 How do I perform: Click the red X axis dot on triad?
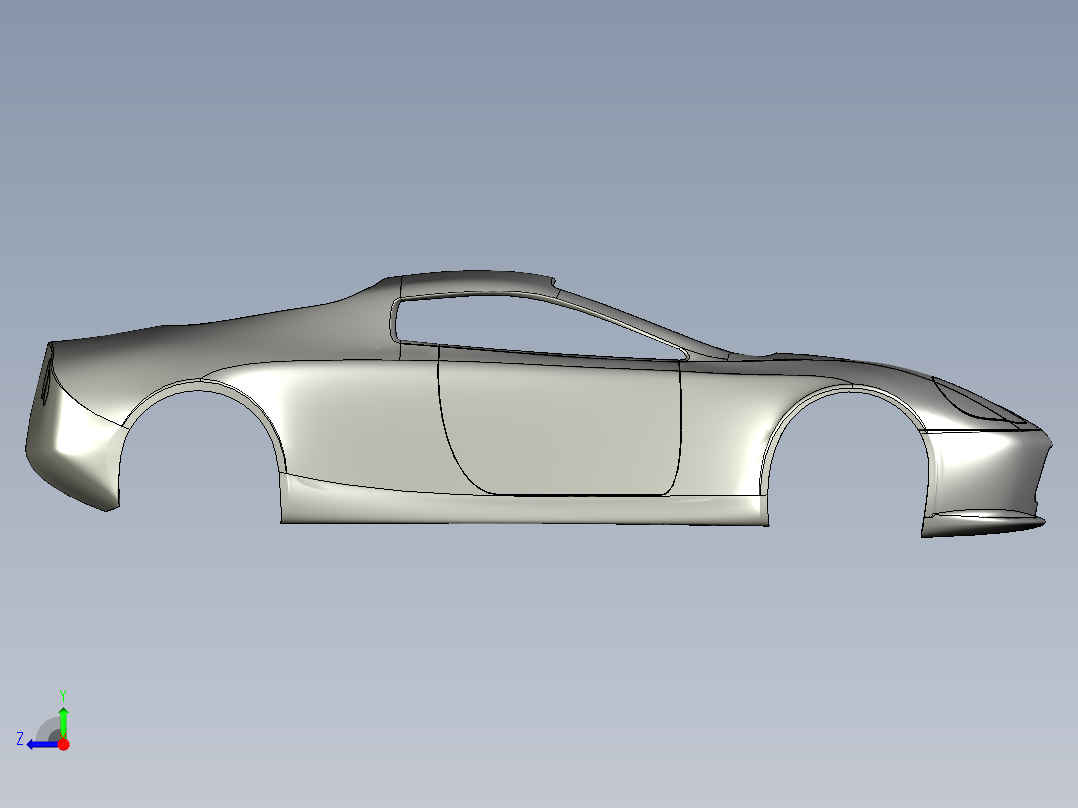63,744
